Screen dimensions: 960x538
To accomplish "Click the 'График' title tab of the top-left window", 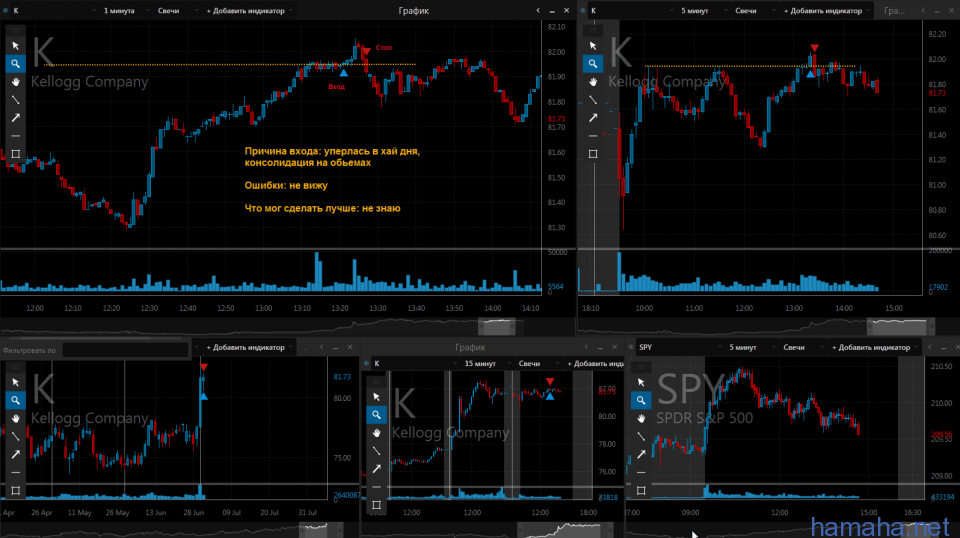I will [413, 10].
